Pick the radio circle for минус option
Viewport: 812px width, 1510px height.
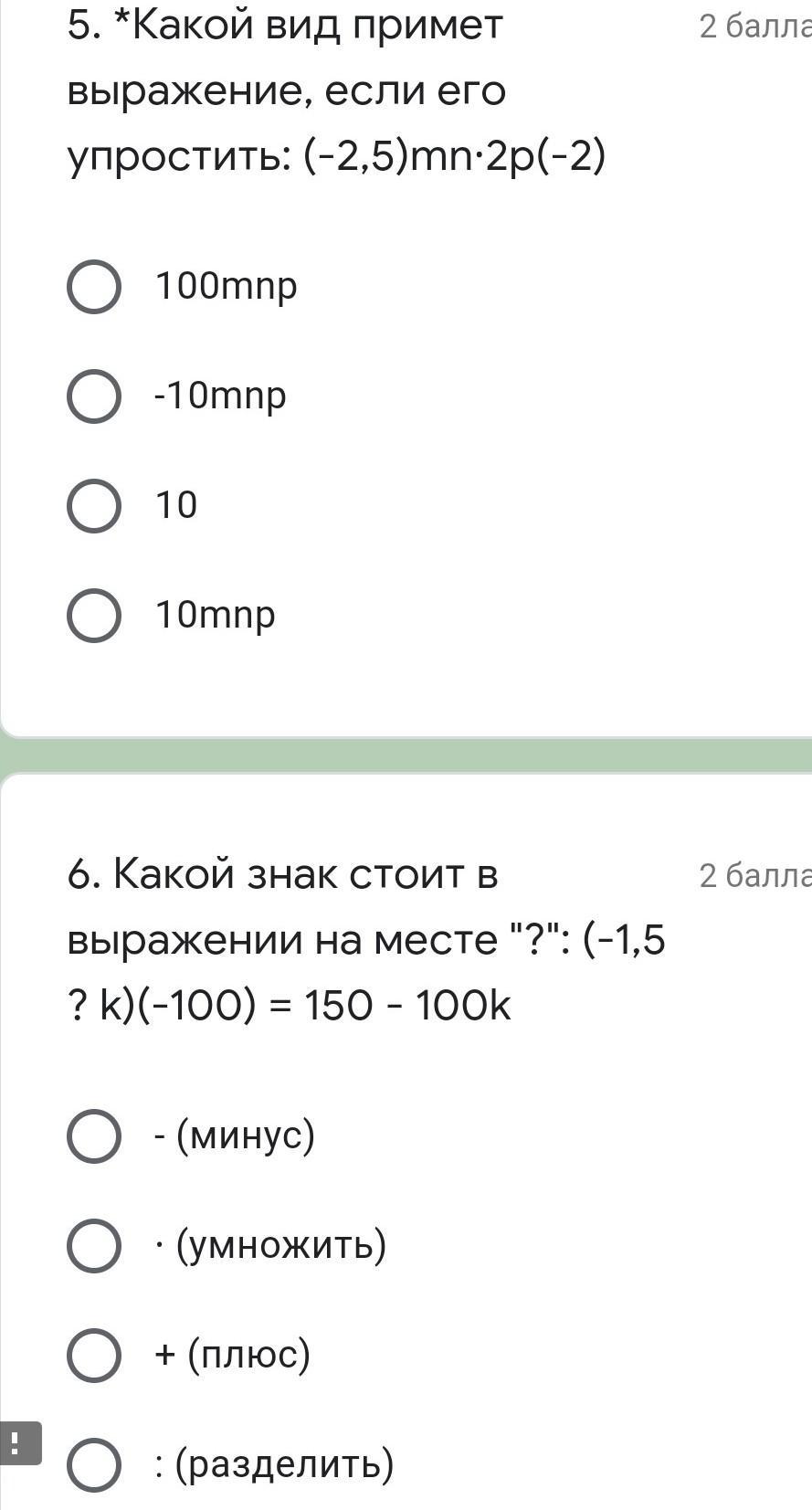[94, 1136]
